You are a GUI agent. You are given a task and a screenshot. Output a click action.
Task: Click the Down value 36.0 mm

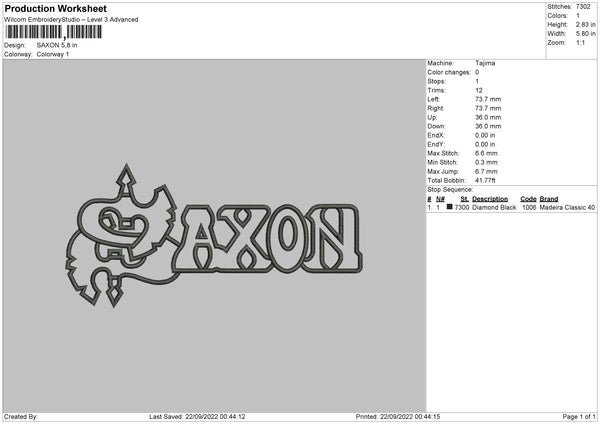pos(488,126)
